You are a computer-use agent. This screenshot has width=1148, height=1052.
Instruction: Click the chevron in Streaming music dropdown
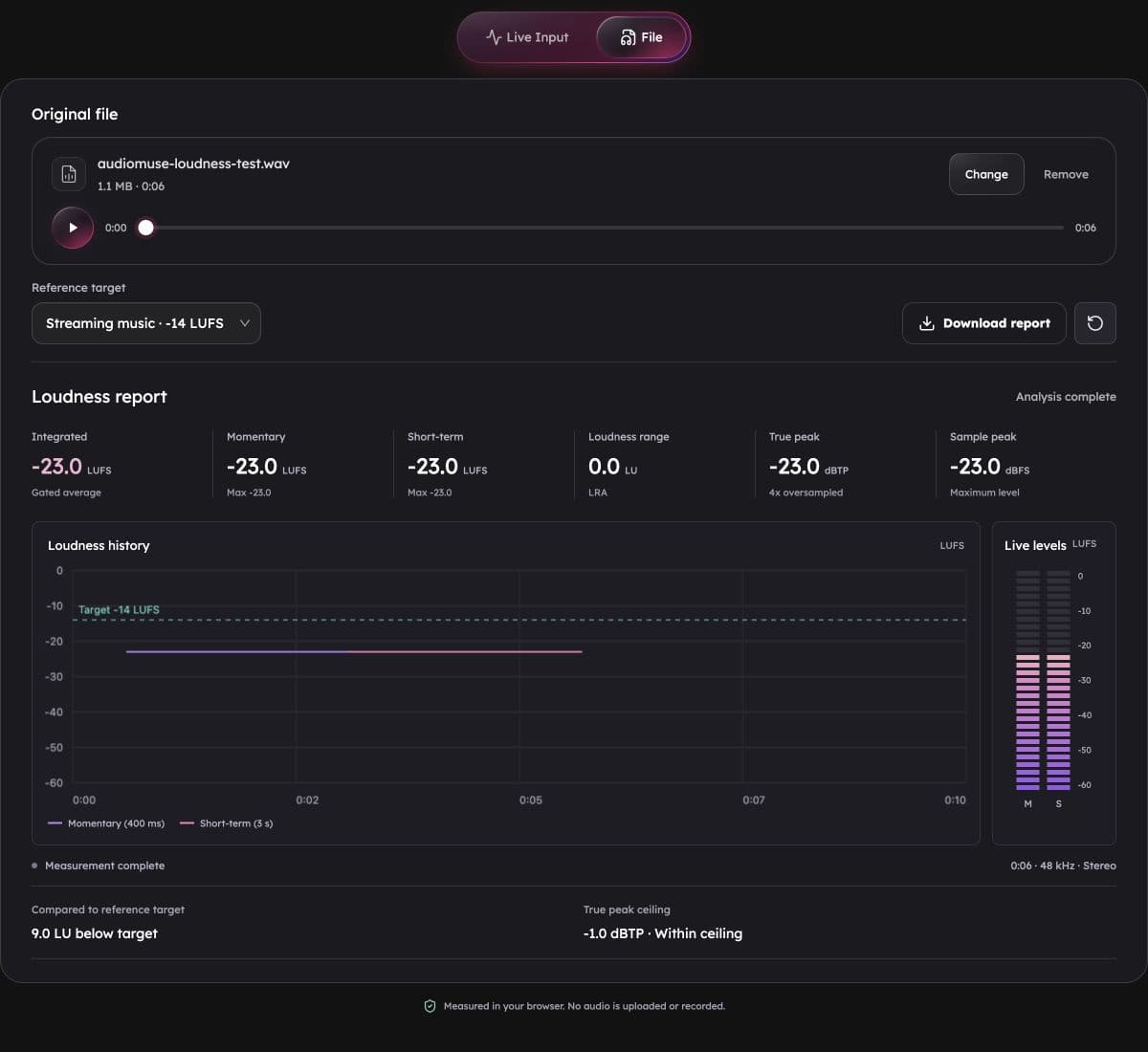(x=245, y=323)
